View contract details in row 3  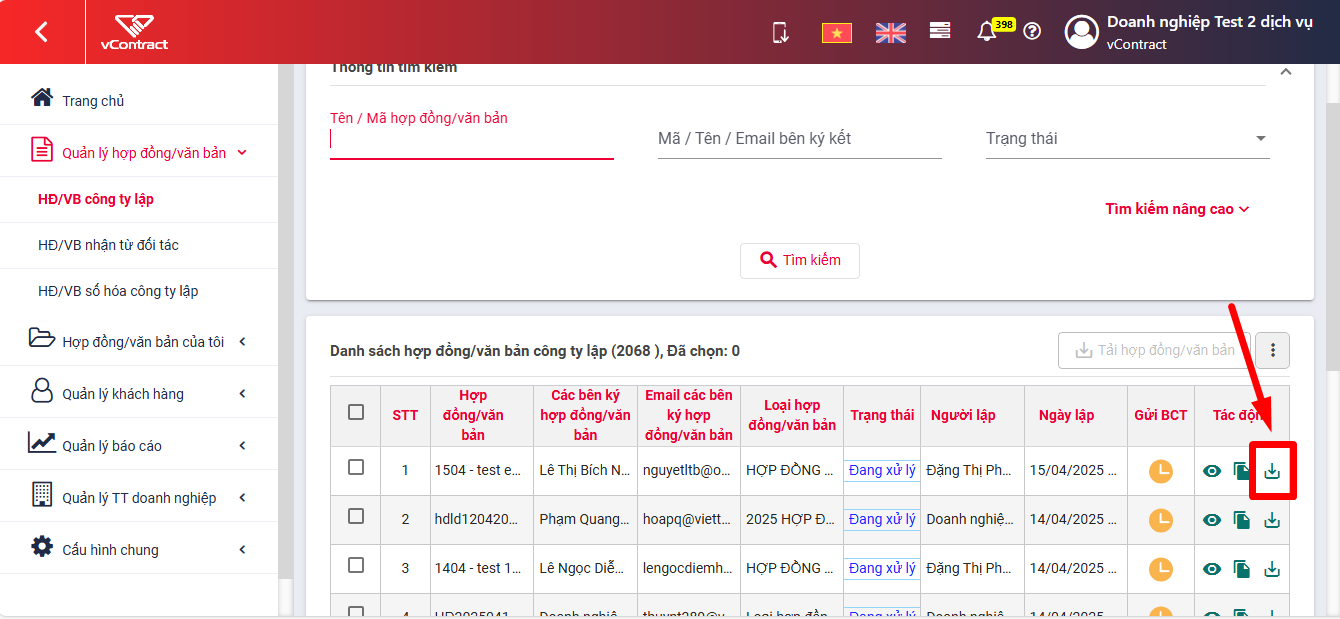(x=1212, y=569)
